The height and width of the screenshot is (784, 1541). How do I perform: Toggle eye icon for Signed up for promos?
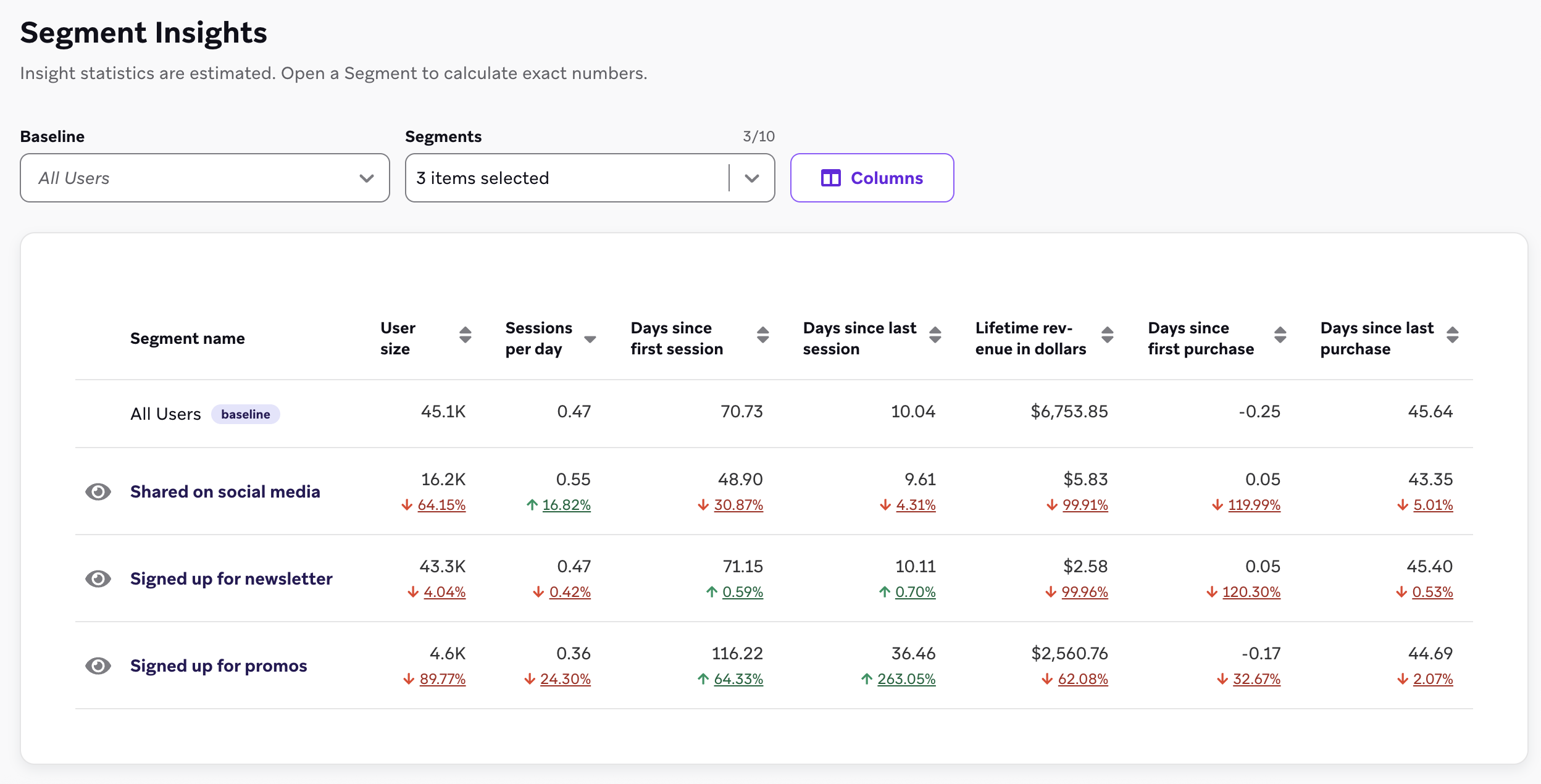coord(98,666)
